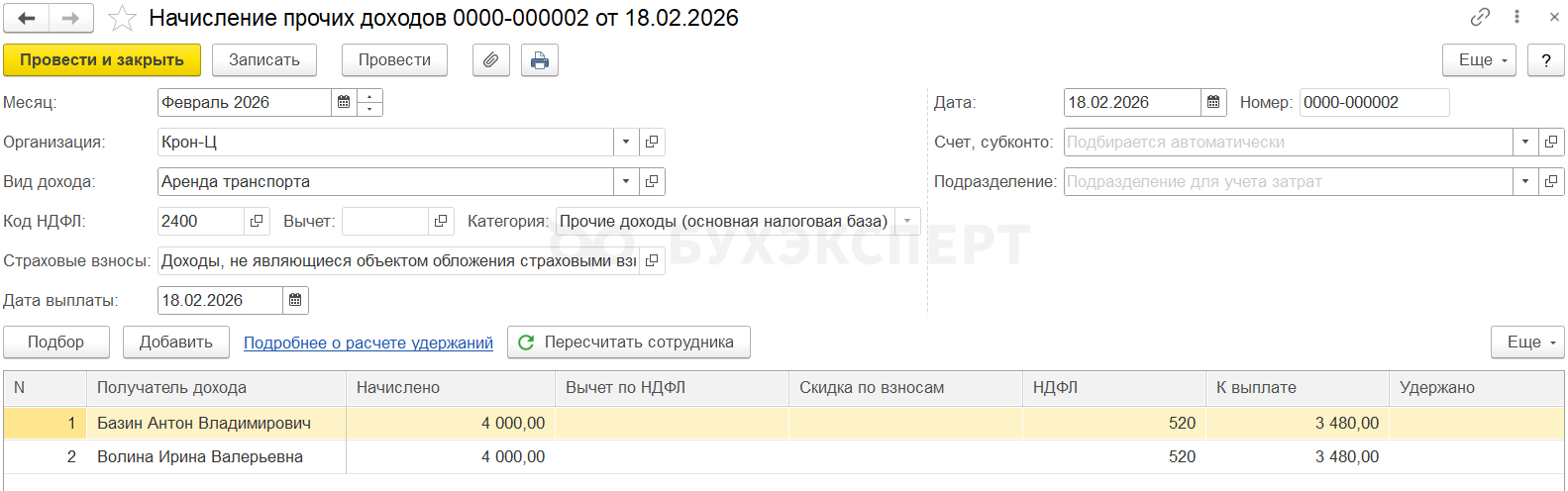This screenshot has height=491, width=1568.
Task: Expand the Организация dropdown list
Action: [x=626, y=143]
